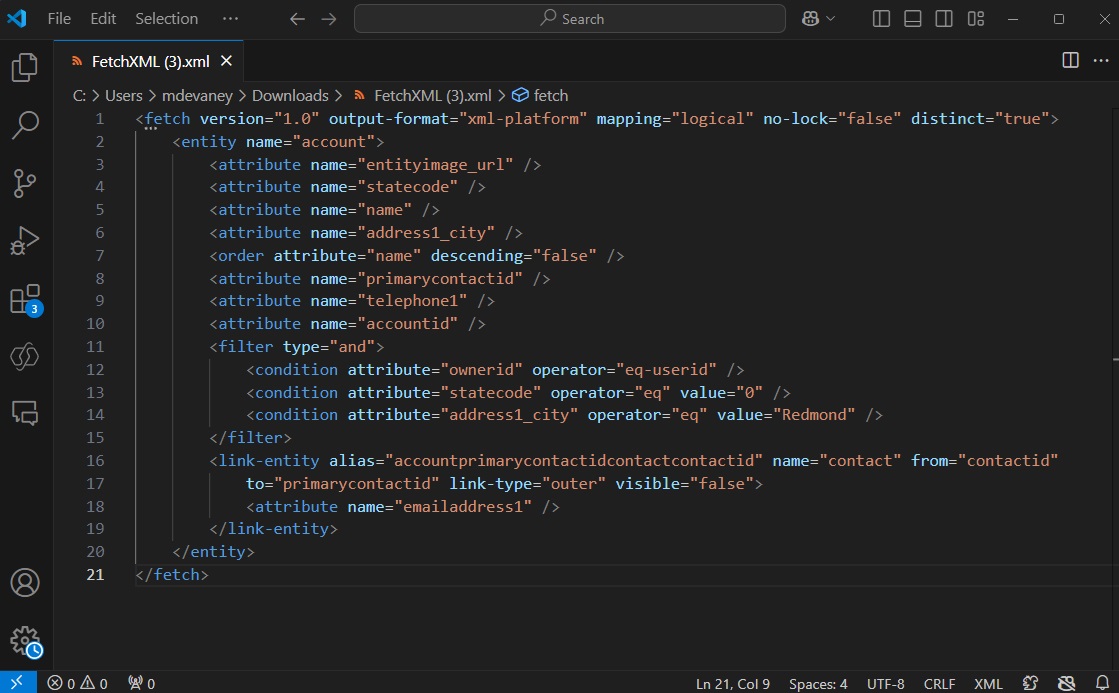1119x693 pixels.
Task: Open Copilot from the title bar icon
Action: tap(812, 18)
